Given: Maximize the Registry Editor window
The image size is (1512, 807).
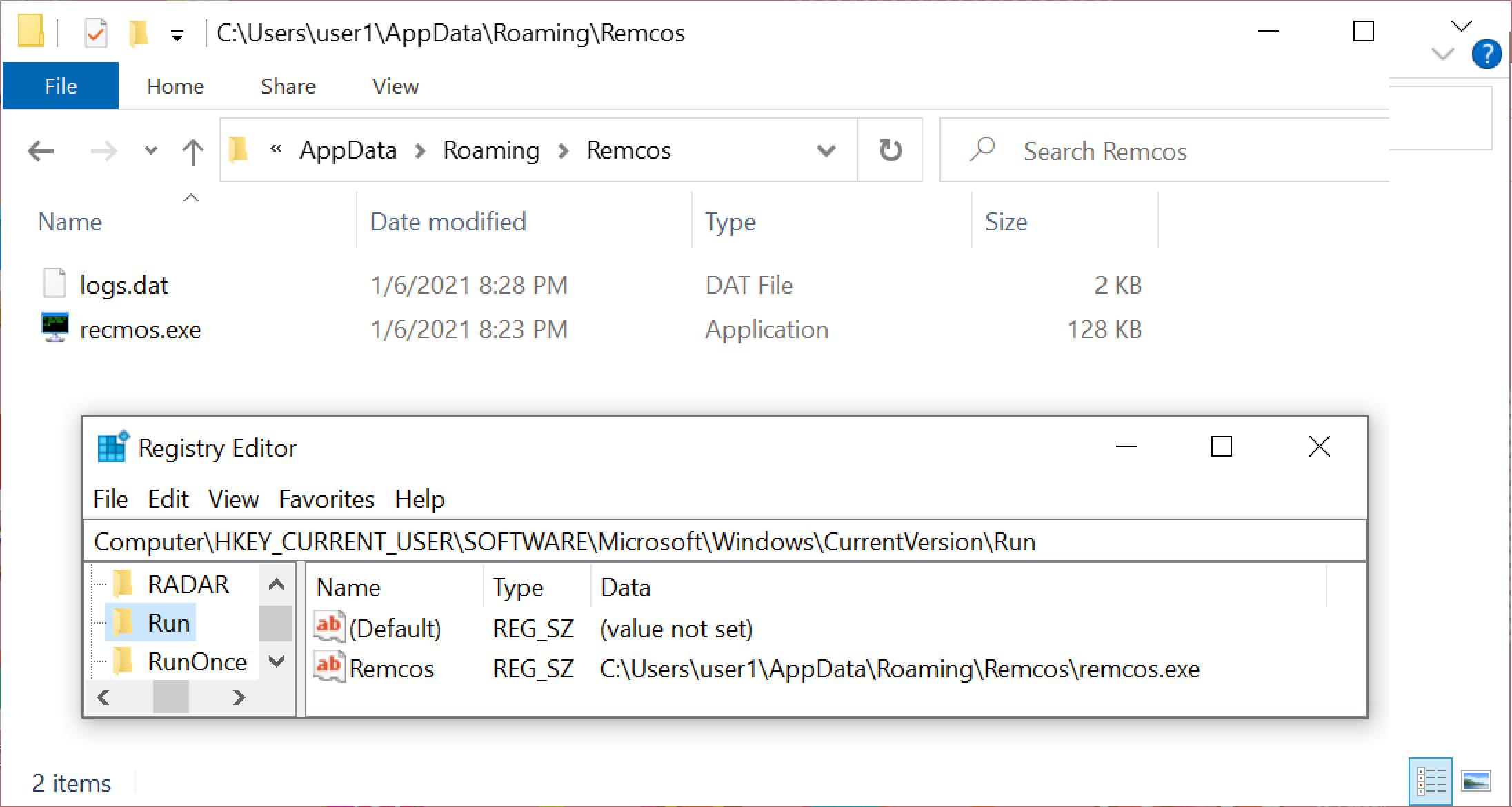Looking at the screenshot, I should coord(1221,446).
